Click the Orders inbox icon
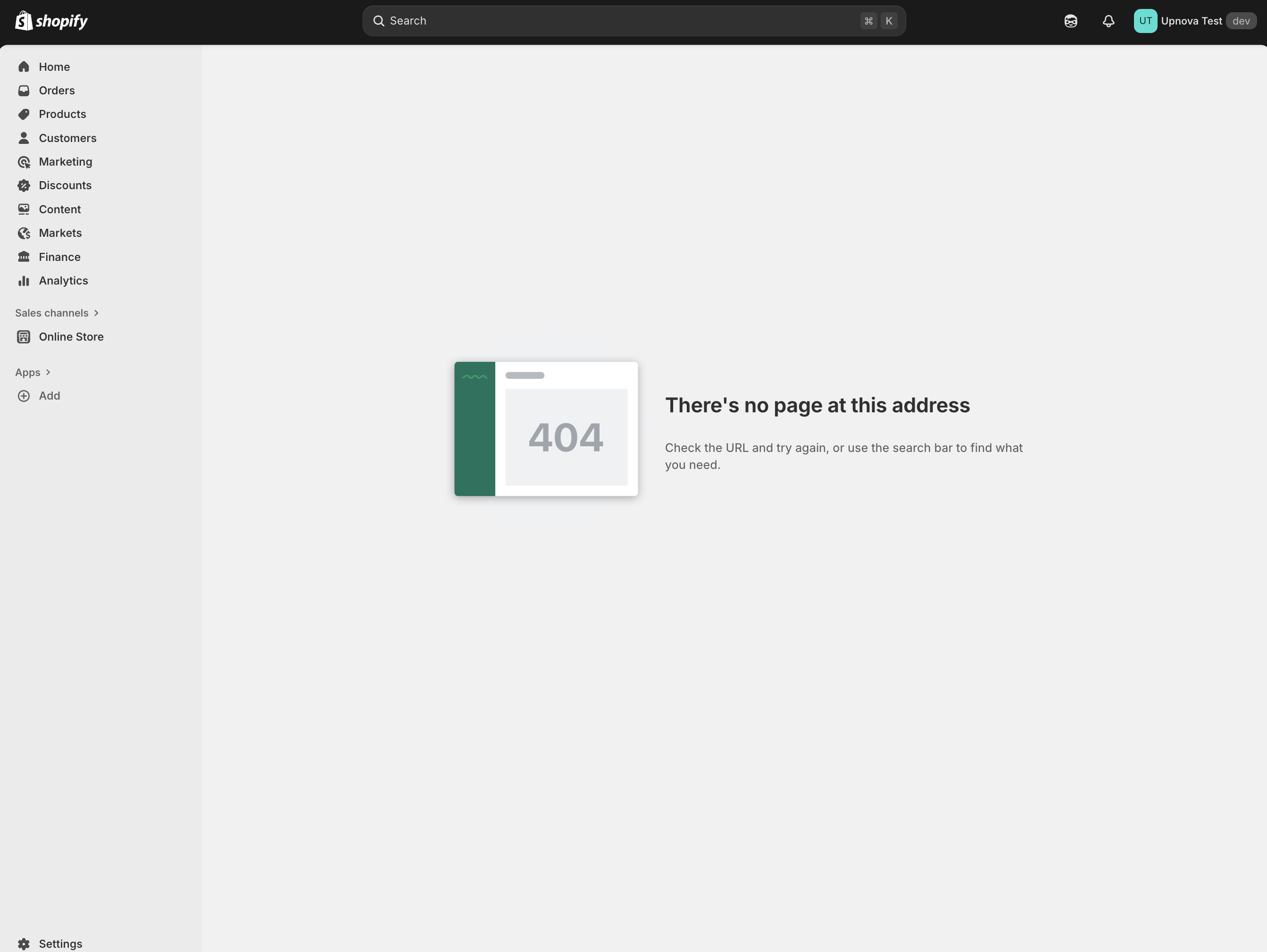 click(24, 91)
